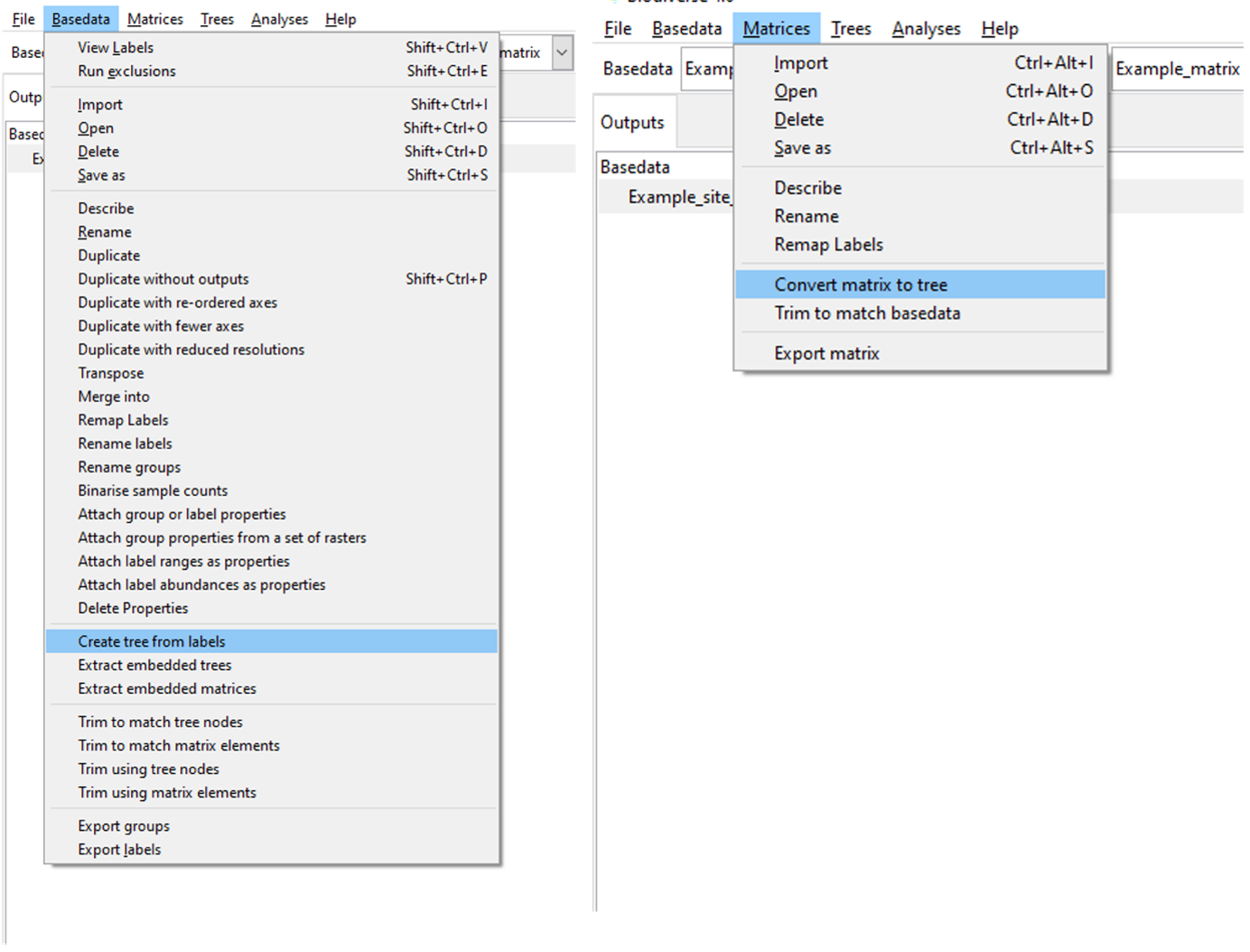Screen dimensions: 1250x952
Task: Choose 'Run exclusions' menu item
Action: [126, 71]
